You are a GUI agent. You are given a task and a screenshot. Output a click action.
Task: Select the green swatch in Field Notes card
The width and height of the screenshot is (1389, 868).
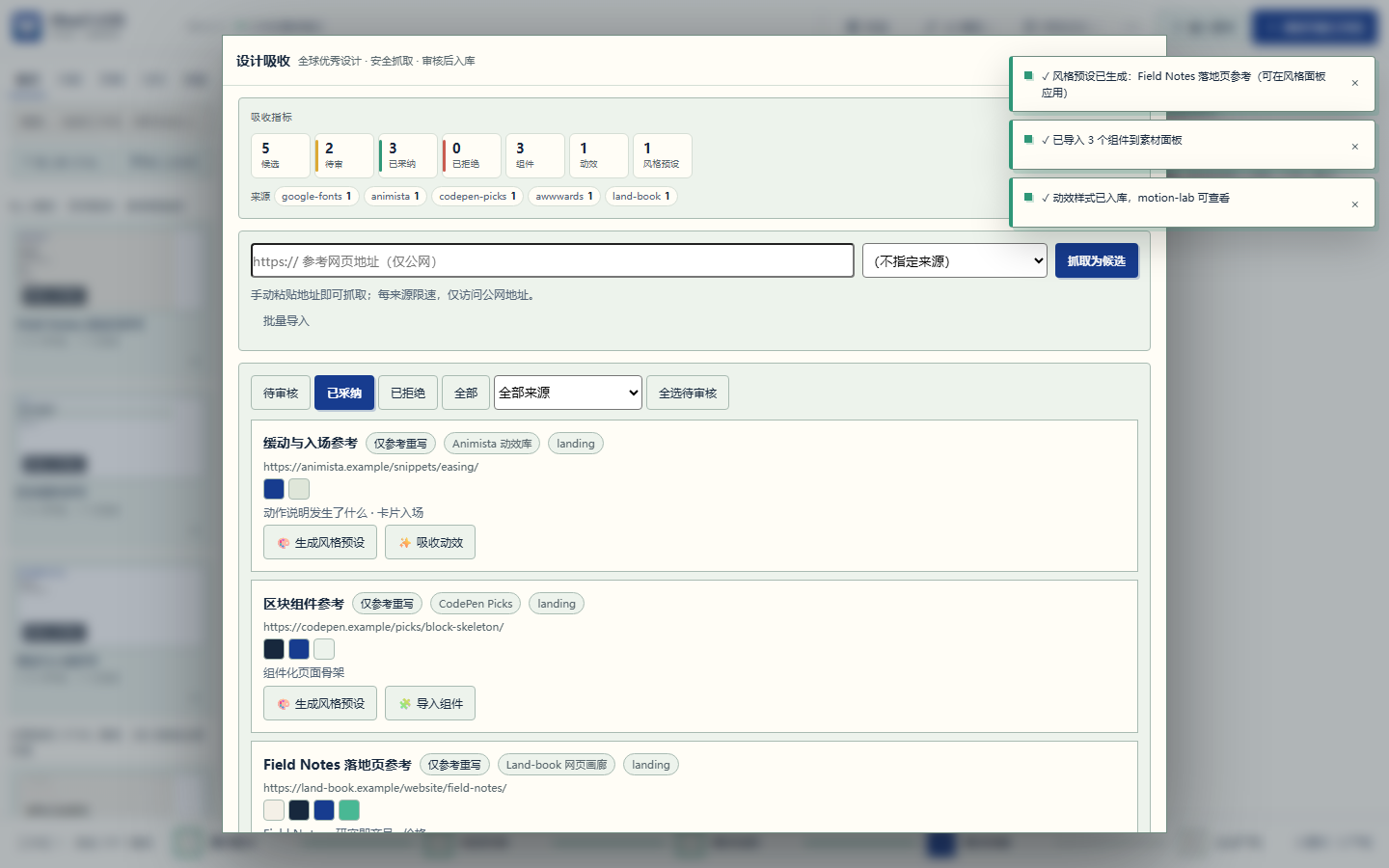(349, 810)
